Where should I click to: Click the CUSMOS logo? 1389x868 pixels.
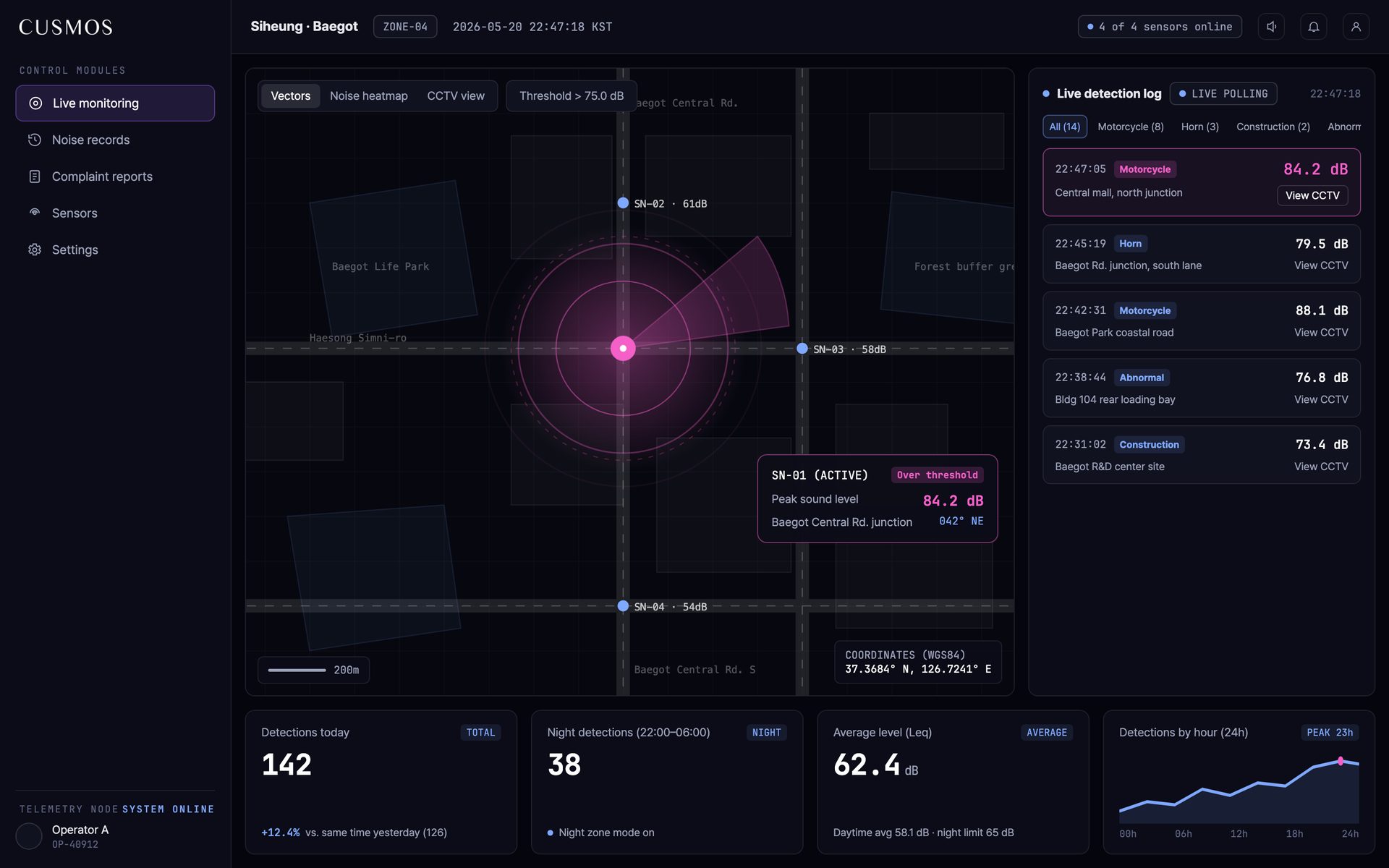(x=65, y=27)
